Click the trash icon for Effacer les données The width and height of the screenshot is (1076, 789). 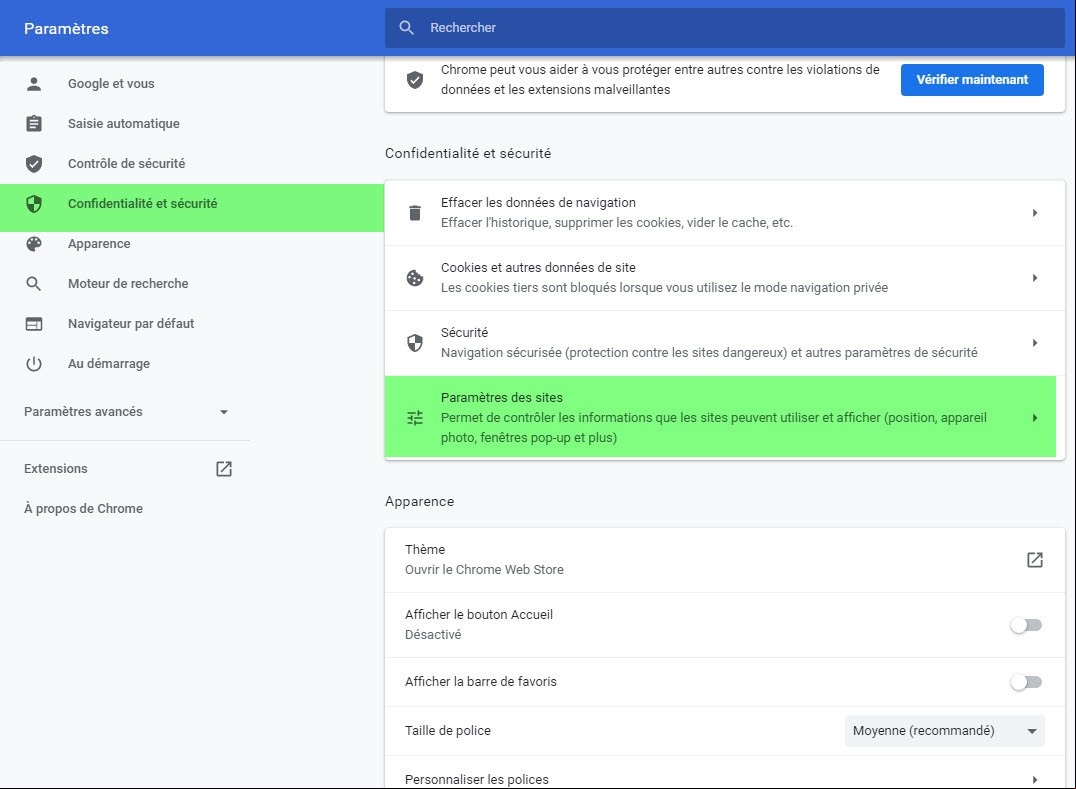[x=415, y=213]
